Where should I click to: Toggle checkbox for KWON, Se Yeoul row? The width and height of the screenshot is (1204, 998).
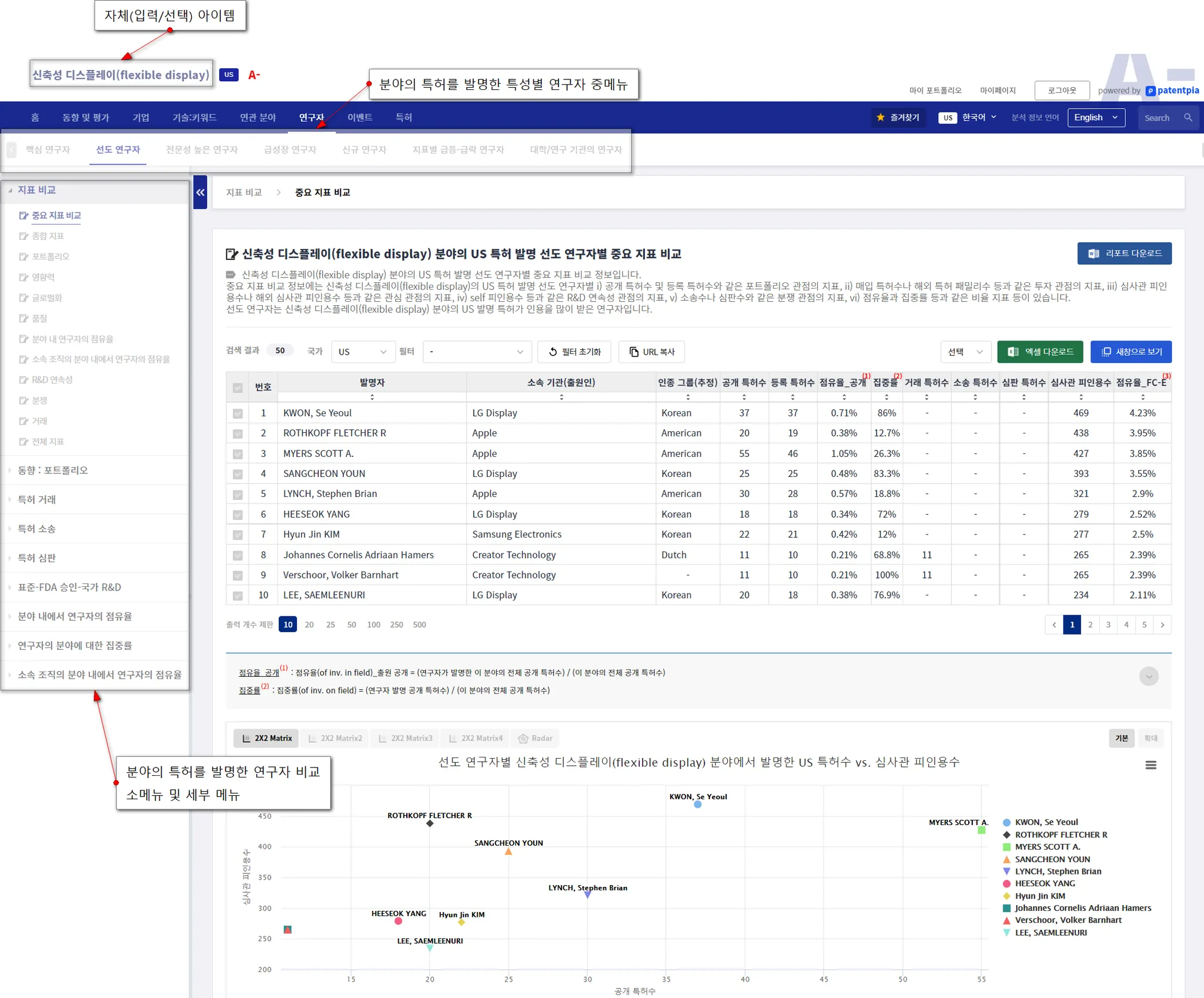tap(238, 413)
